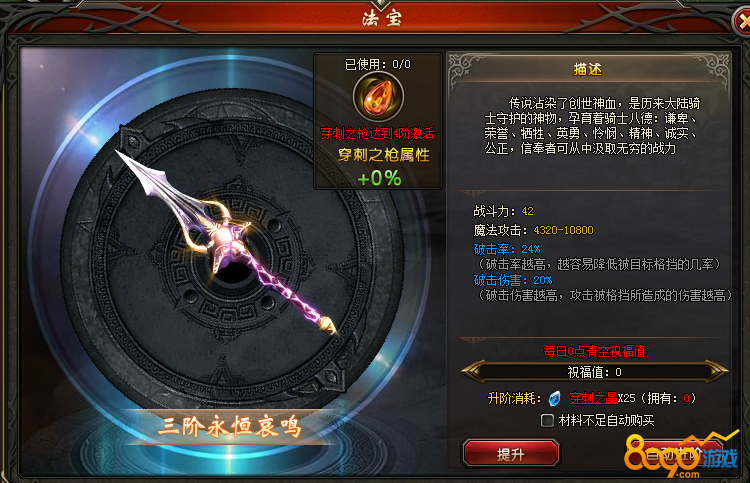The width and height of the screenshot is (750, 483).
Task: Click the 穿刺之枪达到4阶激活 red text
Action: [377, 133]
